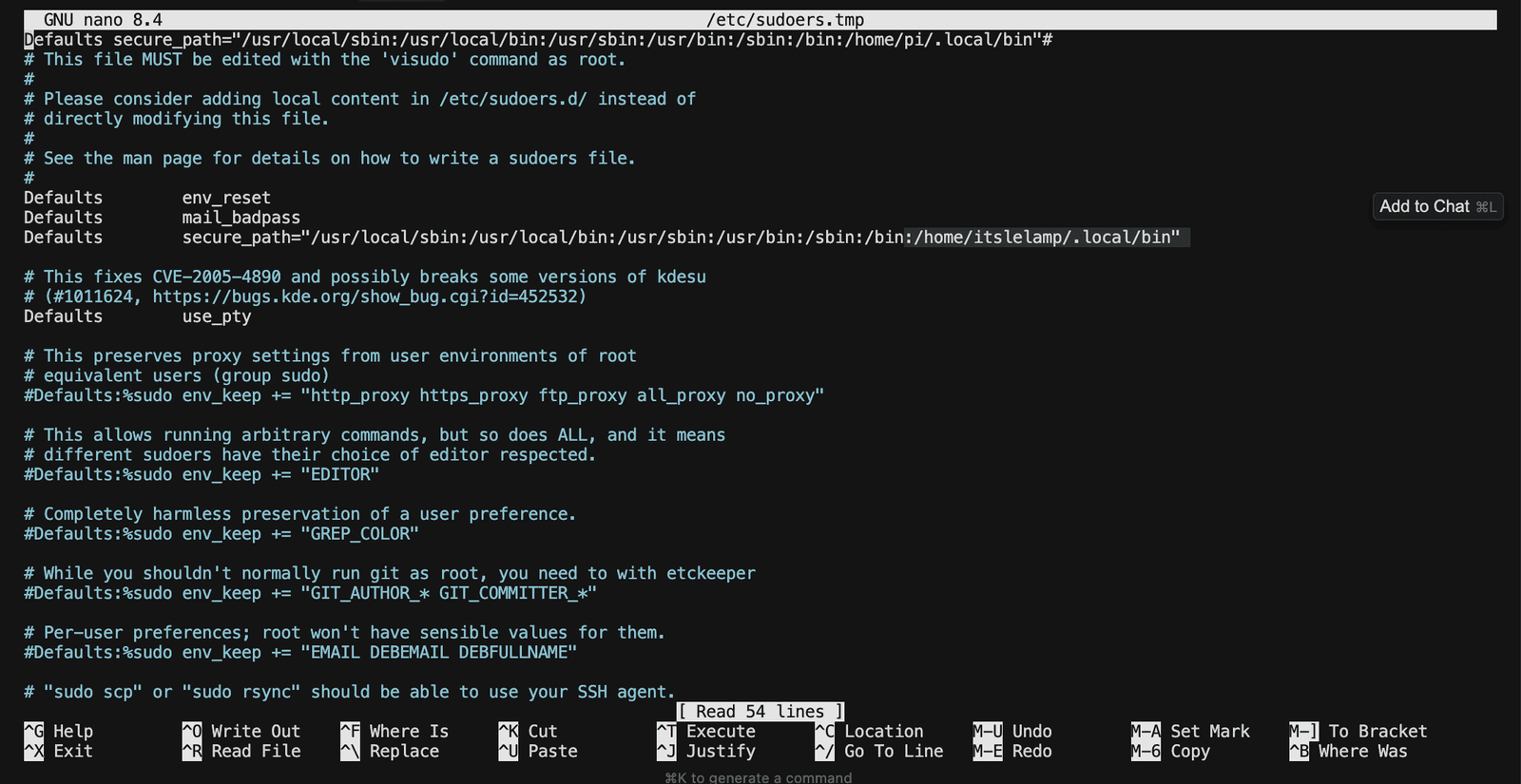Click the env_keep "GREP_COLOR" line
Viewport: 1521px width, 784px height.
pyautogui.click(x=221, y=534)
